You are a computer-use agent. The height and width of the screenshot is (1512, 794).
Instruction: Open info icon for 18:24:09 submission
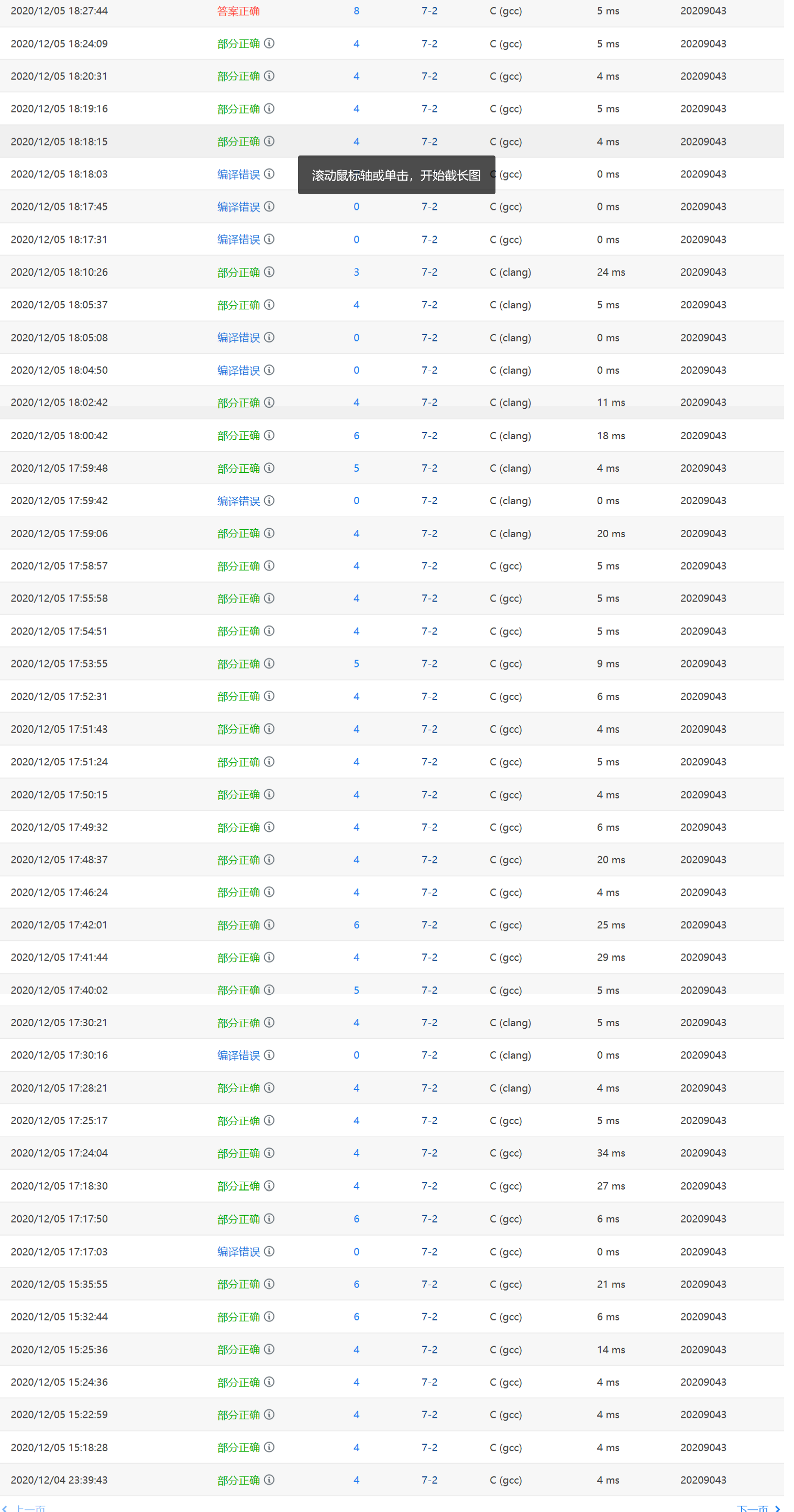269,43
